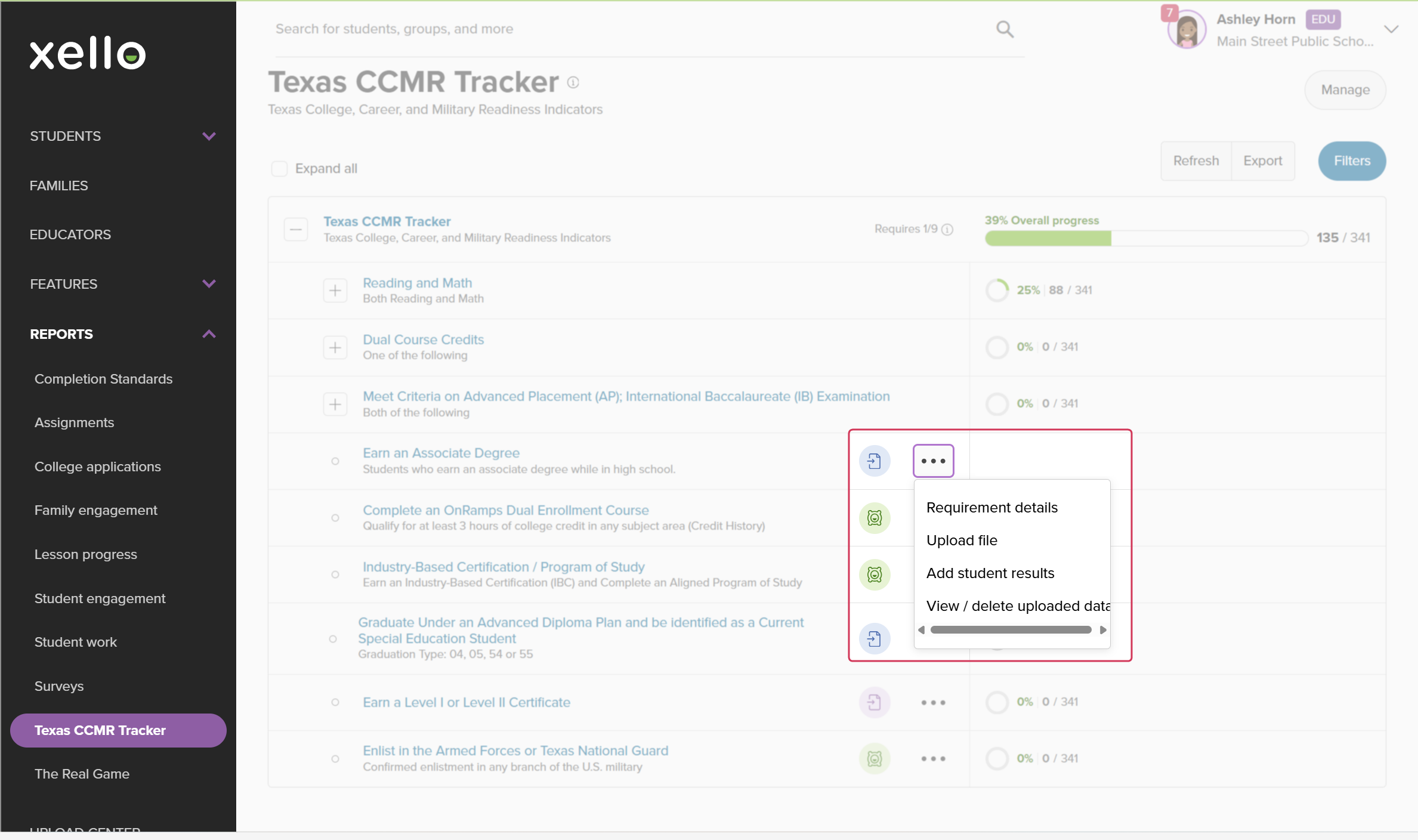
Task: Open the three-dot menu for Earn an Associate Degree
Action: pyautogui.click(x=933, y=461)
